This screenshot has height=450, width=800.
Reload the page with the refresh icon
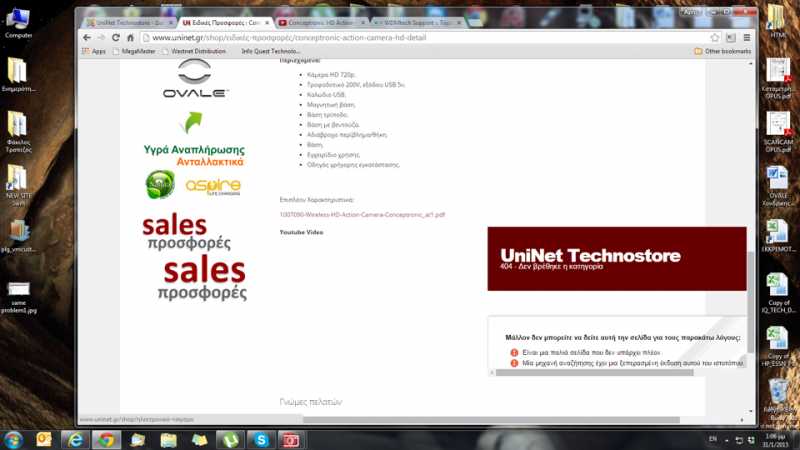[116, 38]
